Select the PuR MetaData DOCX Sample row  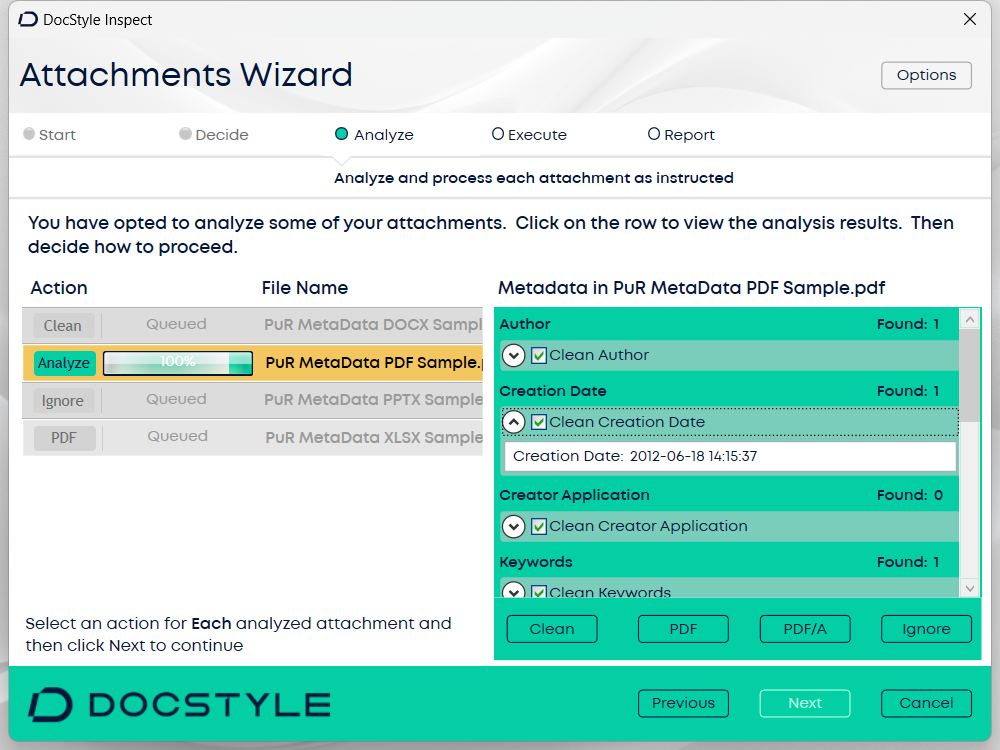[x=253, y=325]
